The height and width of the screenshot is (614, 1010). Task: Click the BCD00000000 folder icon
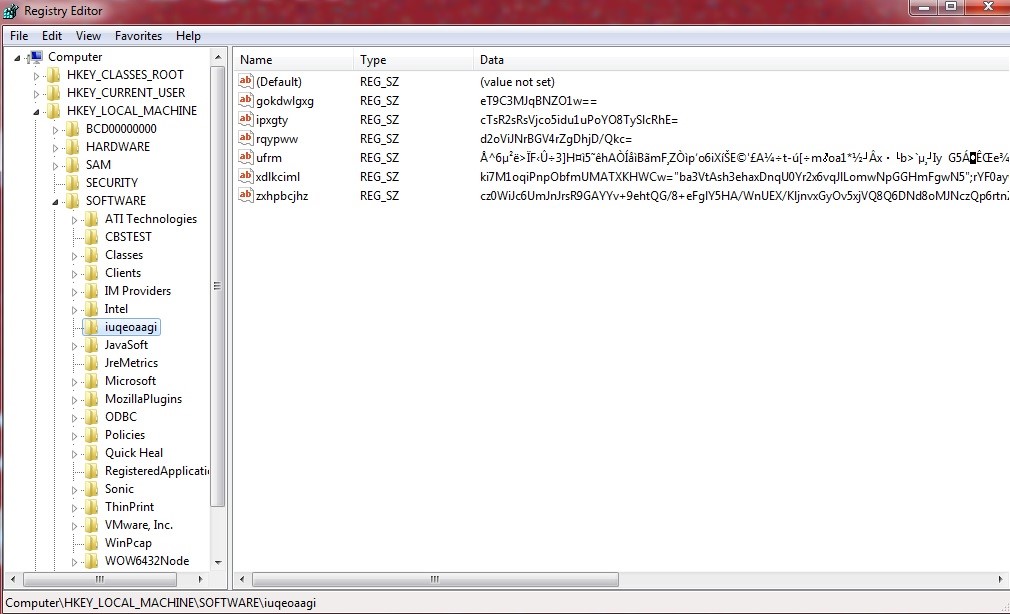click(73, 129)
